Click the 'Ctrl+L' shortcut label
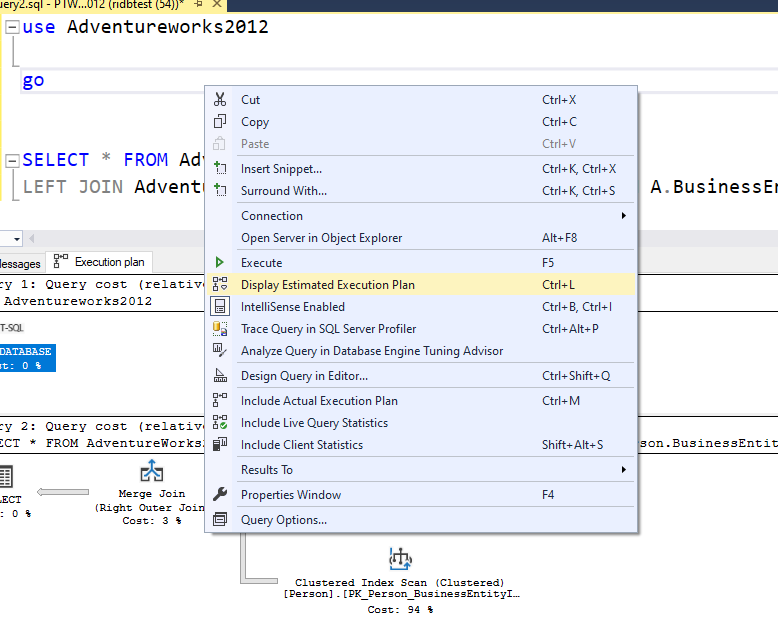The image size is (778, 620). [x=558, y=284]
